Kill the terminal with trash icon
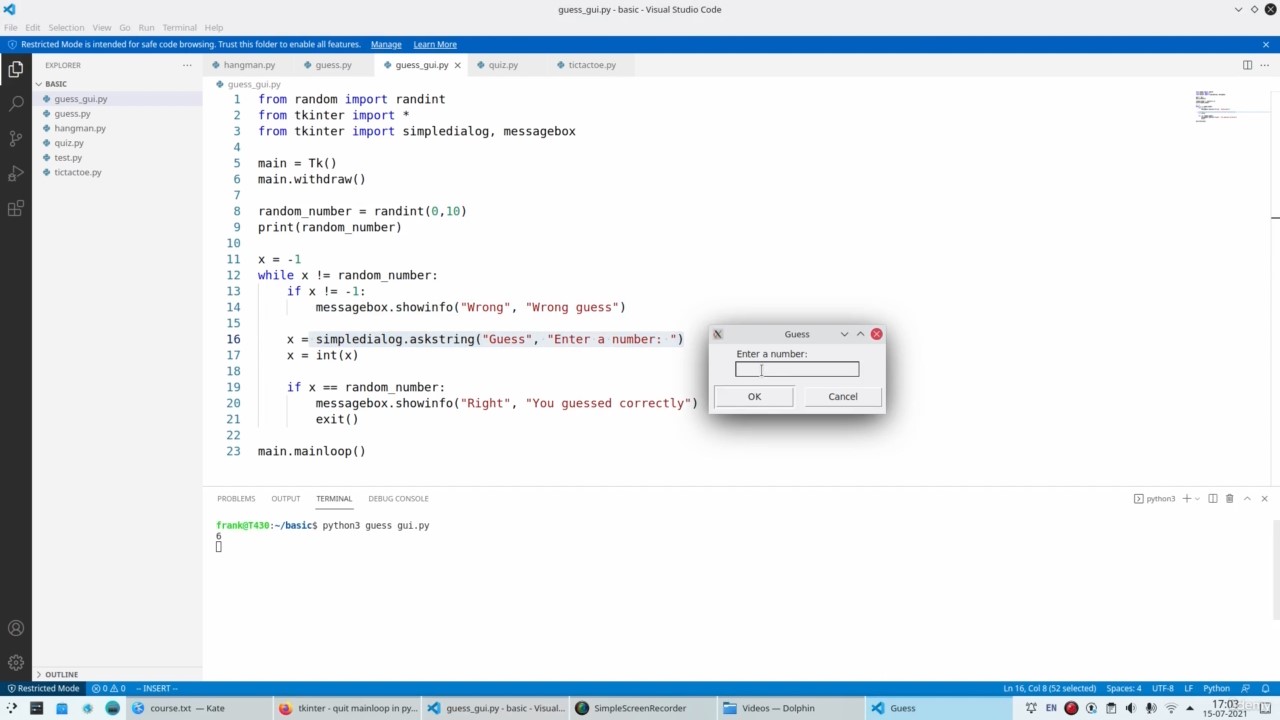 coord(1230,498)
